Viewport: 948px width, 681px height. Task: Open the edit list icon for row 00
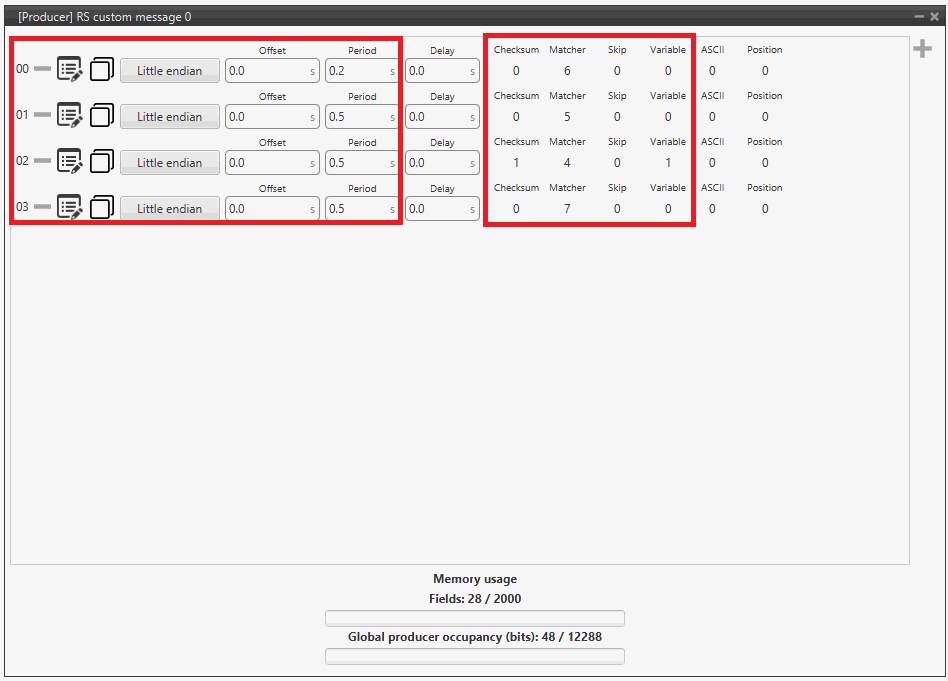69,69
